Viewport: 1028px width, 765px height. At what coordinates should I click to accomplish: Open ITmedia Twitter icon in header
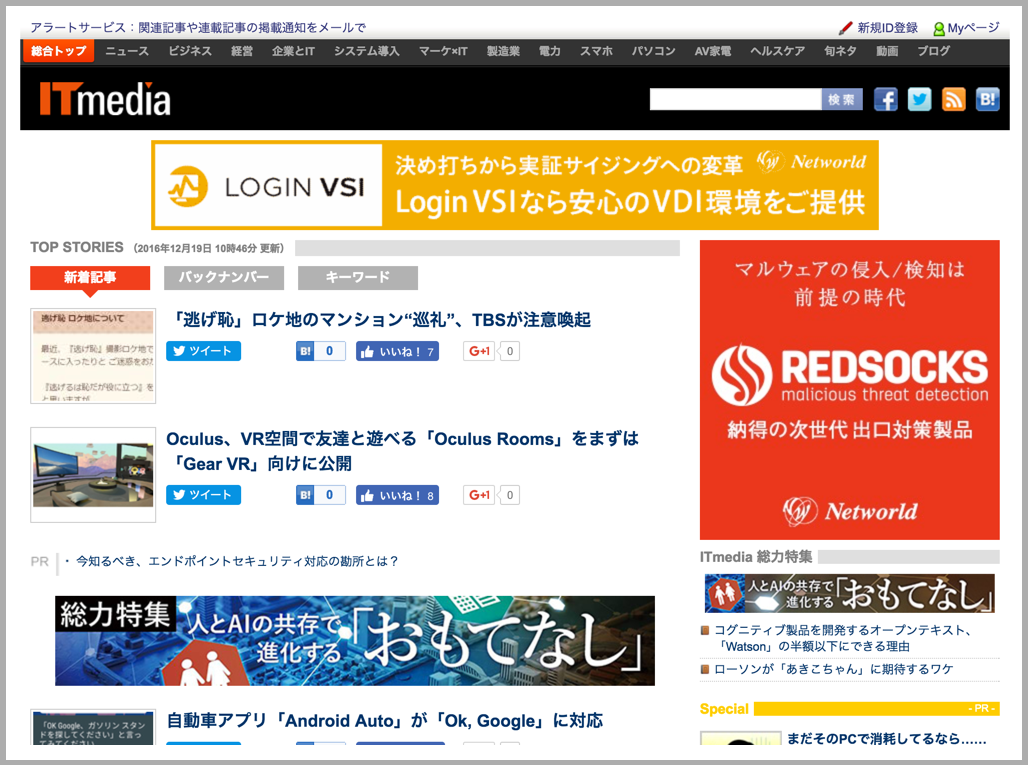pos(919,99)
